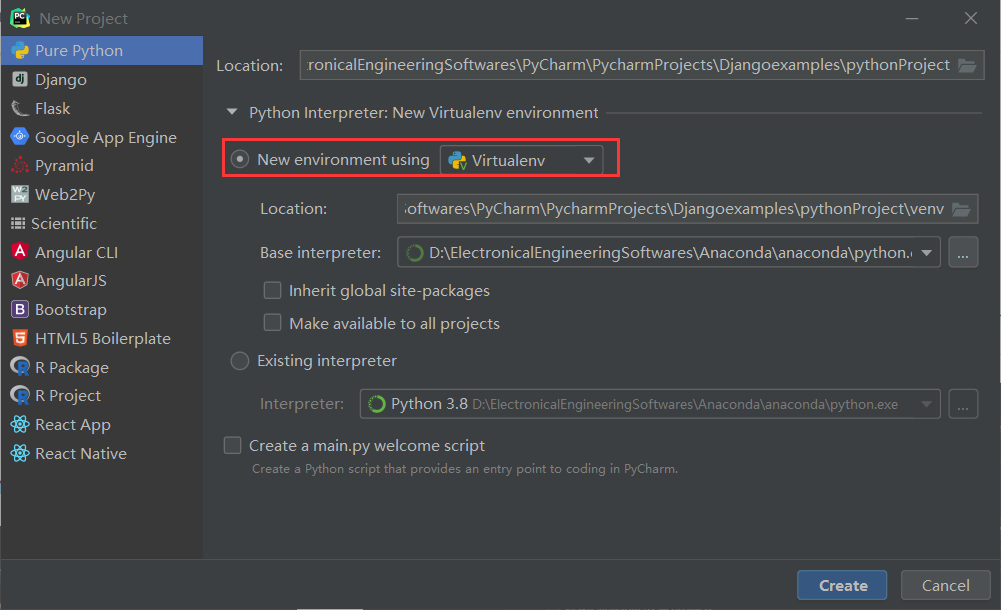The height and width of the screenshot is (610, 1001).
Task: Tick Create a main.py welcome script
Action: click(x=232, y=445)
